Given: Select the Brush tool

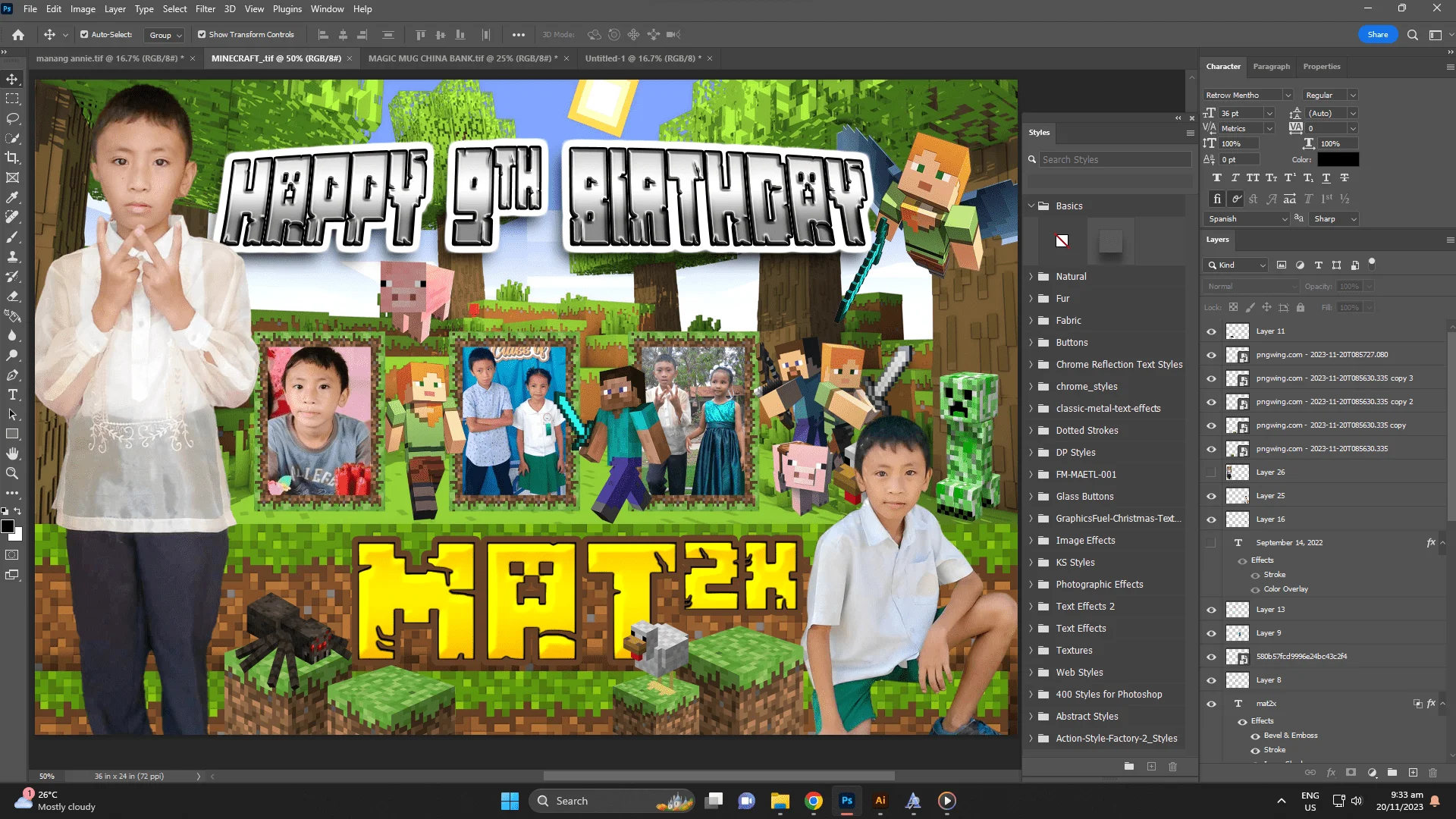Looking at the screenshot, I should (12, 237).
